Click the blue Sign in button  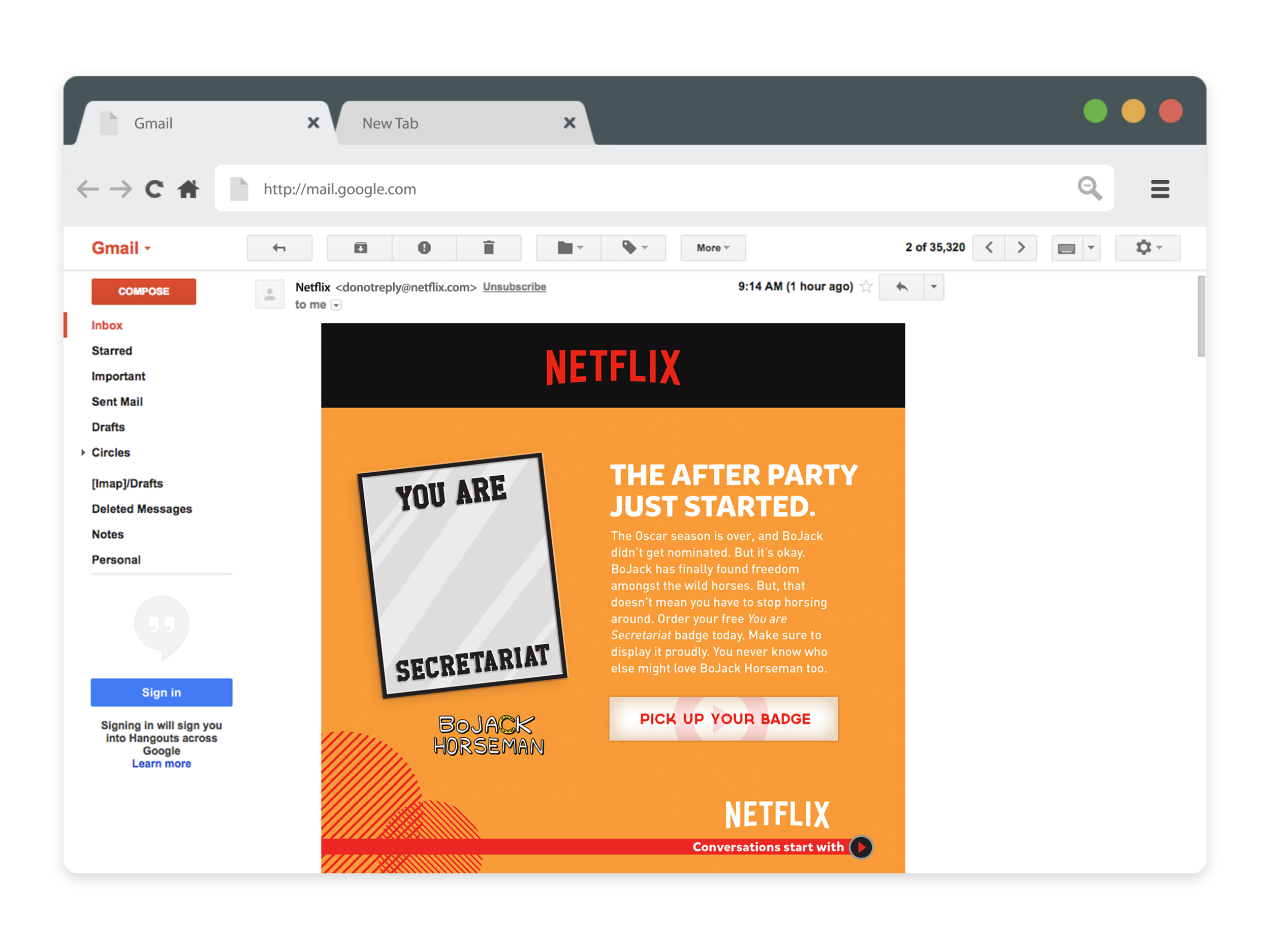(162, 693)
